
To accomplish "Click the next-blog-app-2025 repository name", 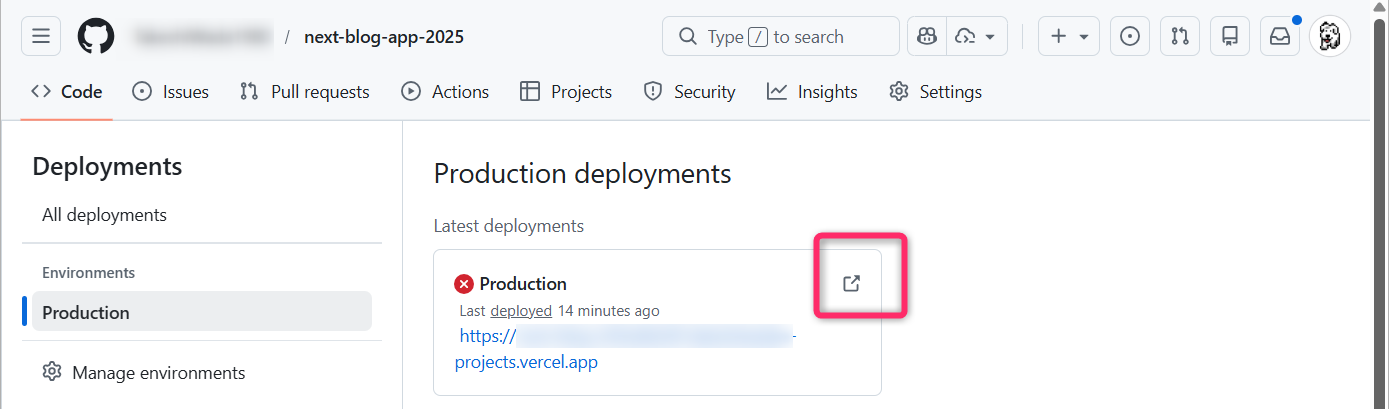I will (x=384, y=37).
